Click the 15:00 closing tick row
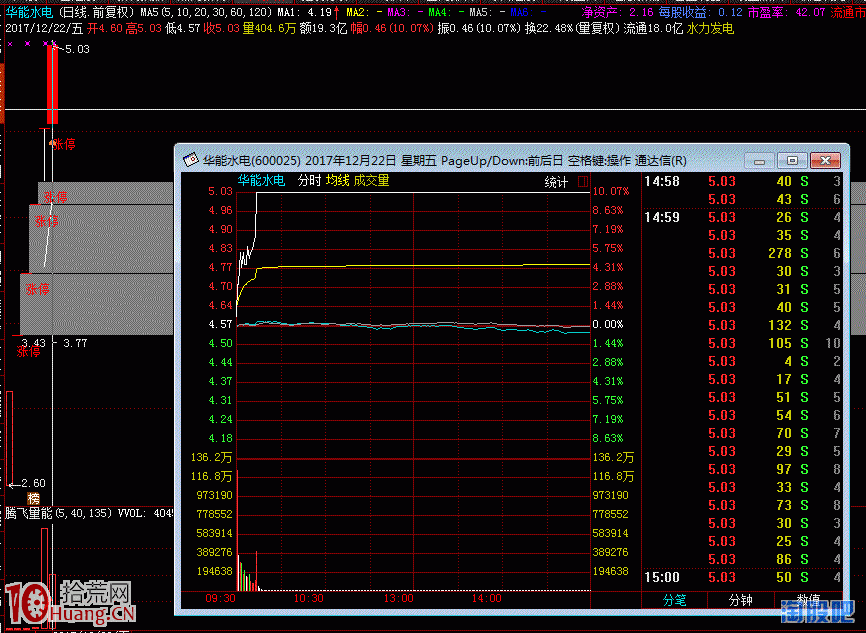This screenshot has height=633, width=866. (742, 577)
